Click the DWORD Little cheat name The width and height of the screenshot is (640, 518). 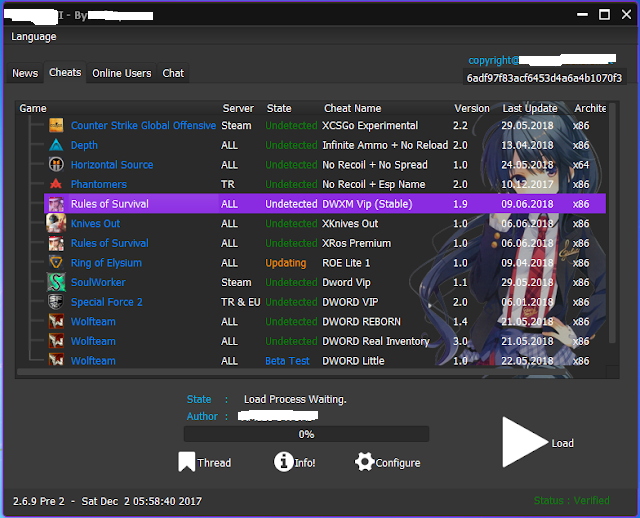tap(353, 360)
